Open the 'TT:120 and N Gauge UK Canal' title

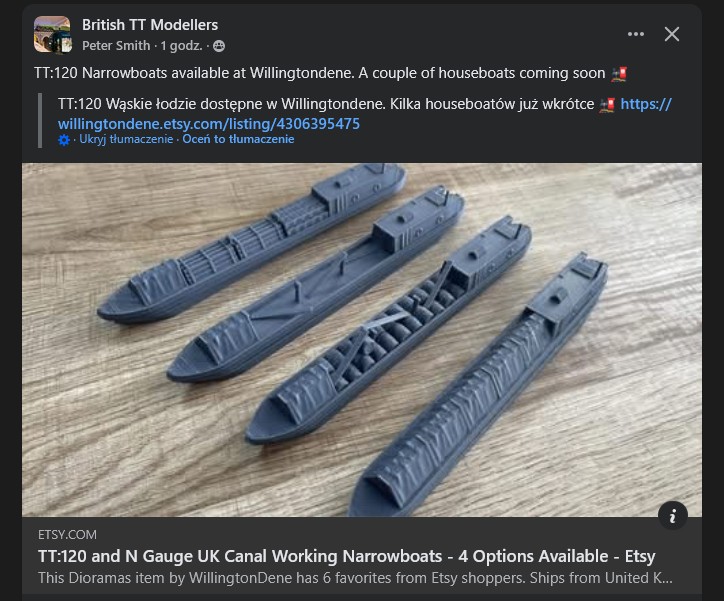347,556
